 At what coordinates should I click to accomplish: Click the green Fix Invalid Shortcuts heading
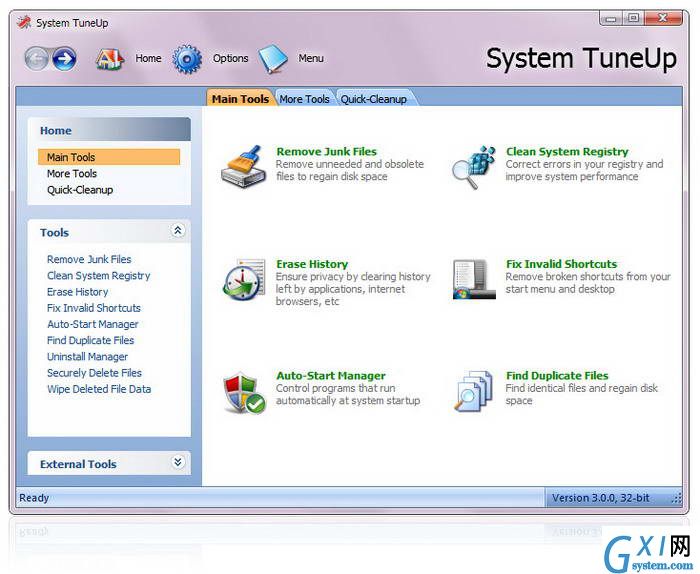tap(561, 264)
